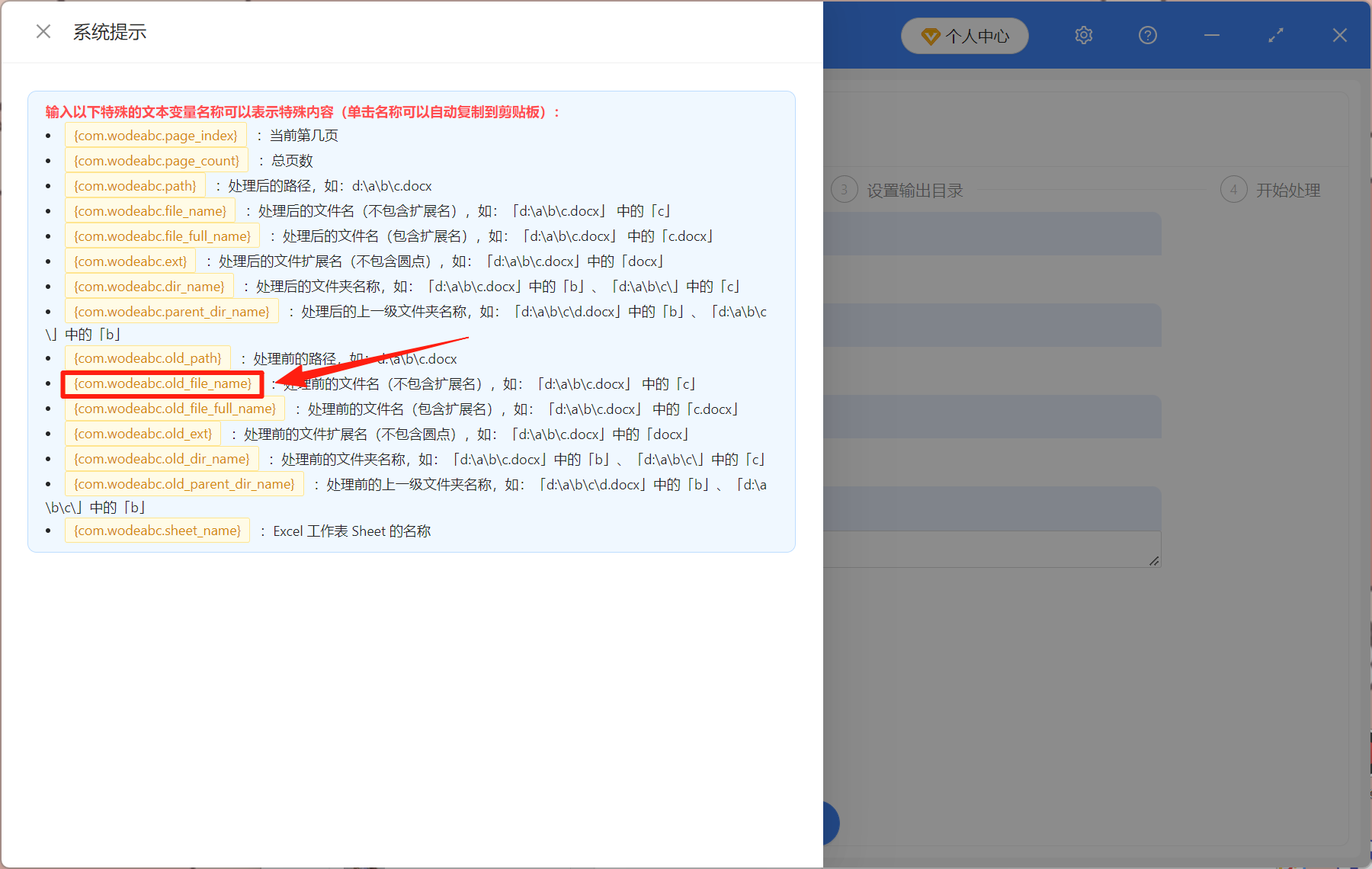Click step 3 circle labeled 设置输出目录
This screenshot has width=1372, height=869.
pyautogui.click(x=844, y=189)
